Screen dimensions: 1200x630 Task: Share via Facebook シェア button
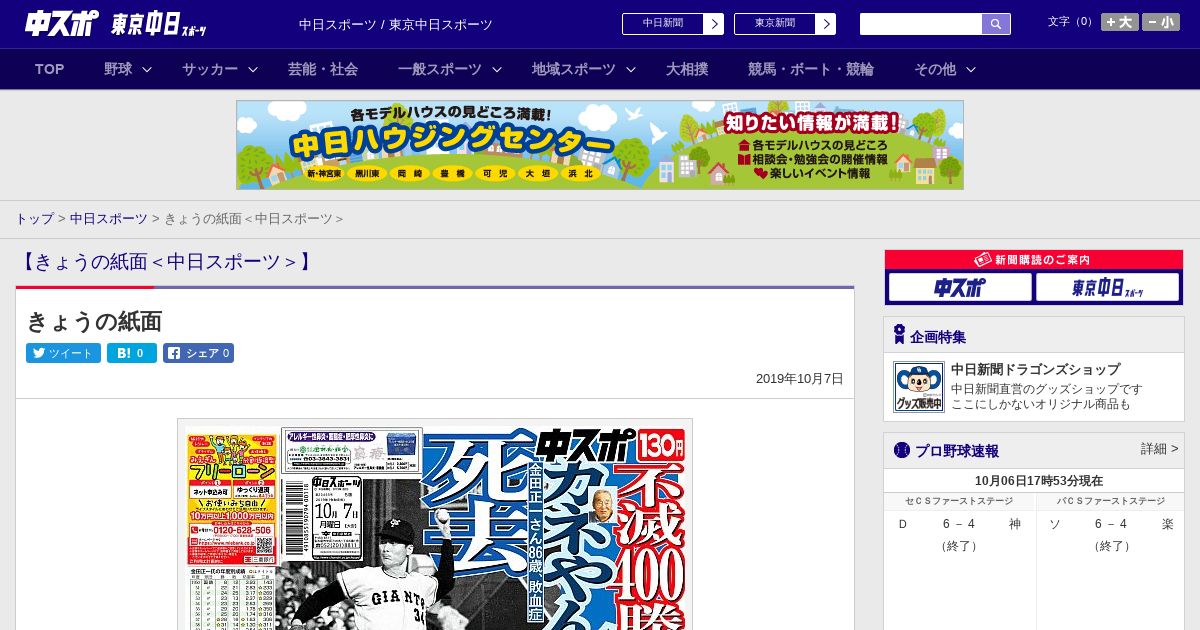pyautogui.click(x=198, y=353)
